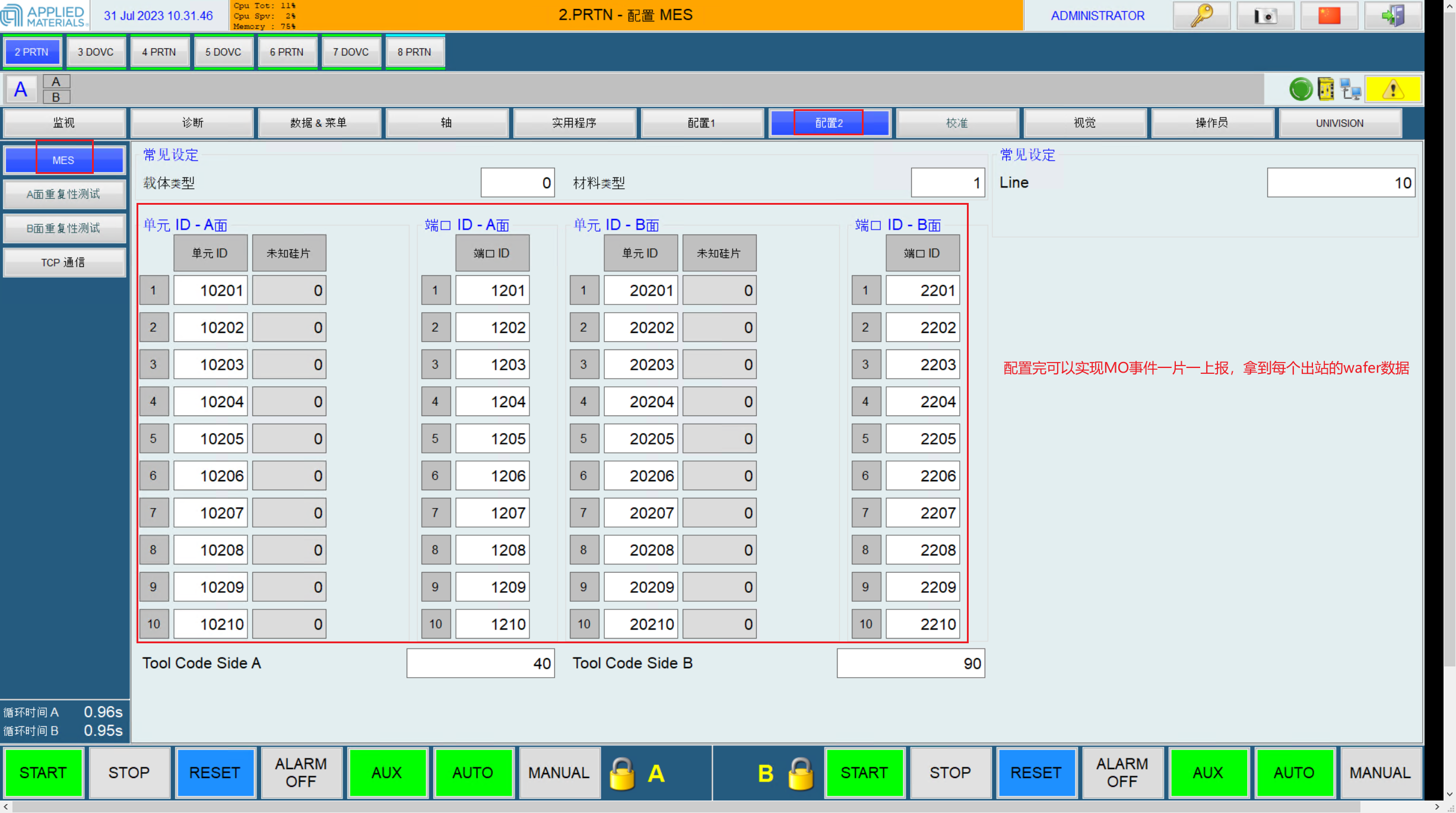This screenshot has height=813, width=1456.
Task: Select the B side selector button
Action: click(56, 97)
